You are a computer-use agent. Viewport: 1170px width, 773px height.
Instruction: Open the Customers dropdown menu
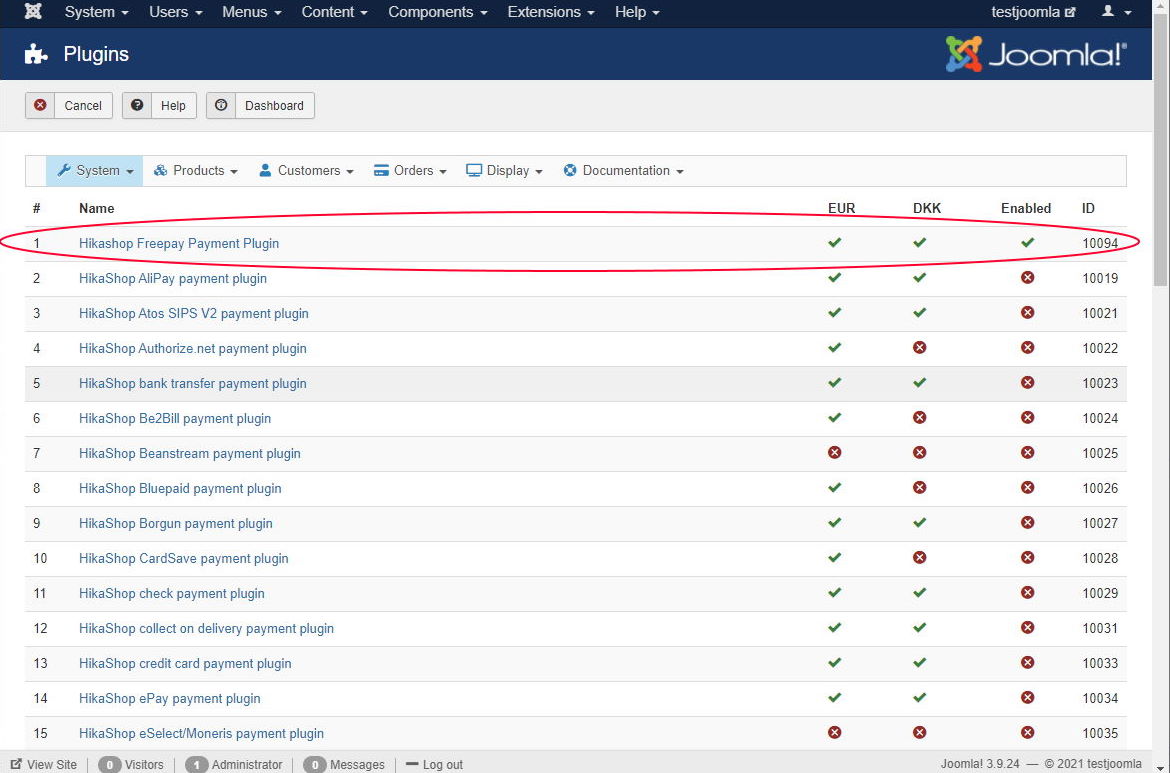pyautogui.click(x=306, y=171)
